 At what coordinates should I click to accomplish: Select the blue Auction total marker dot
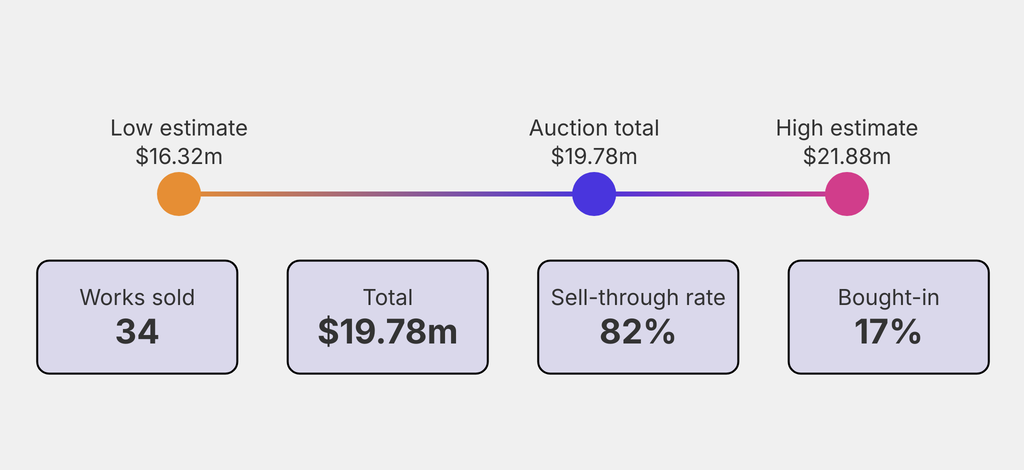(x=594, y=194)
